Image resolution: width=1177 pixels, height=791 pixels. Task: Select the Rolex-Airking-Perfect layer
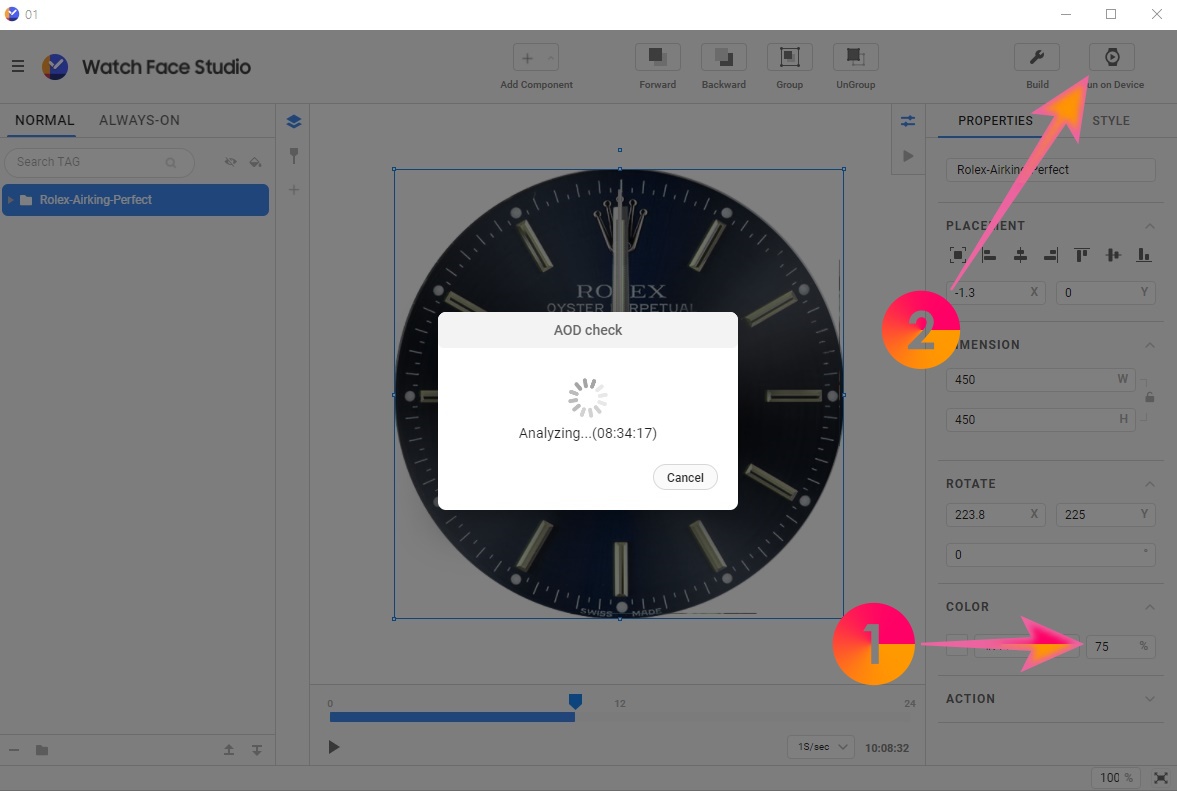(135, 200)
